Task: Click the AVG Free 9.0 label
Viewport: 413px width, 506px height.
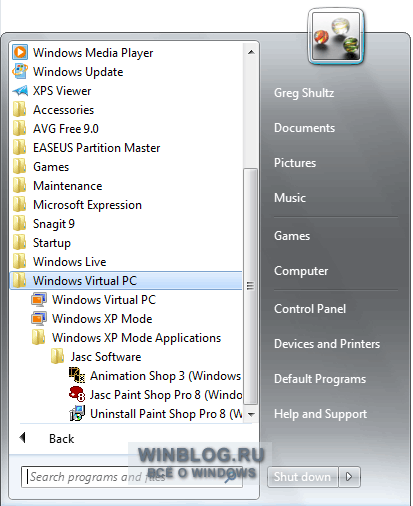Action: click(x=66, y=129)
